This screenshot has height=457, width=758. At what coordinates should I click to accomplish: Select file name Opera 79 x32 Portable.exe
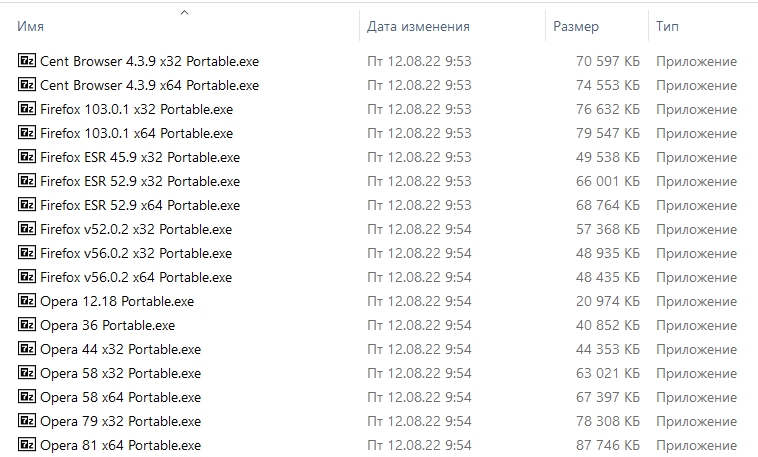120,422
